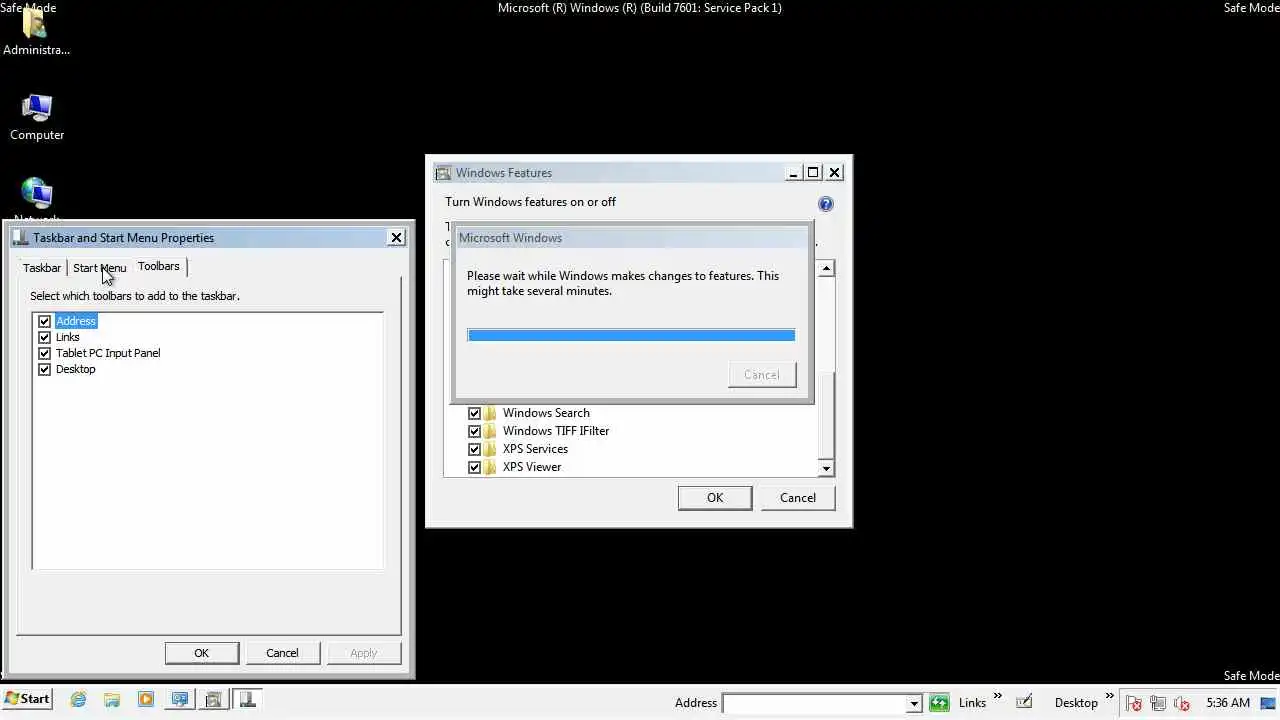Click the volume speaker tray icon
1280x720 pixels.
pyautogui.click(x=1182, y=703)
